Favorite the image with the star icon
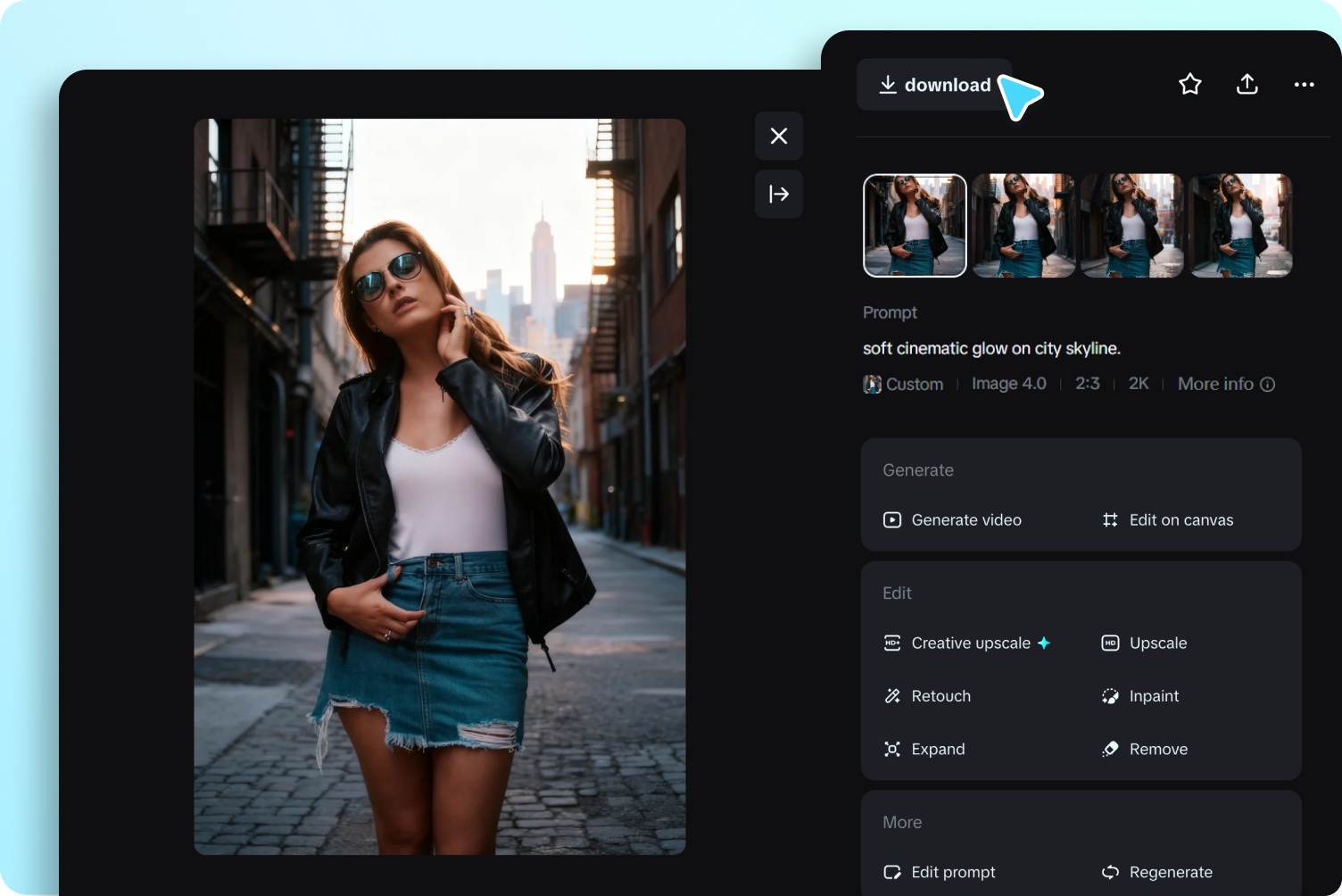This screenshot has width=1342, height=896. point(1190,85)
